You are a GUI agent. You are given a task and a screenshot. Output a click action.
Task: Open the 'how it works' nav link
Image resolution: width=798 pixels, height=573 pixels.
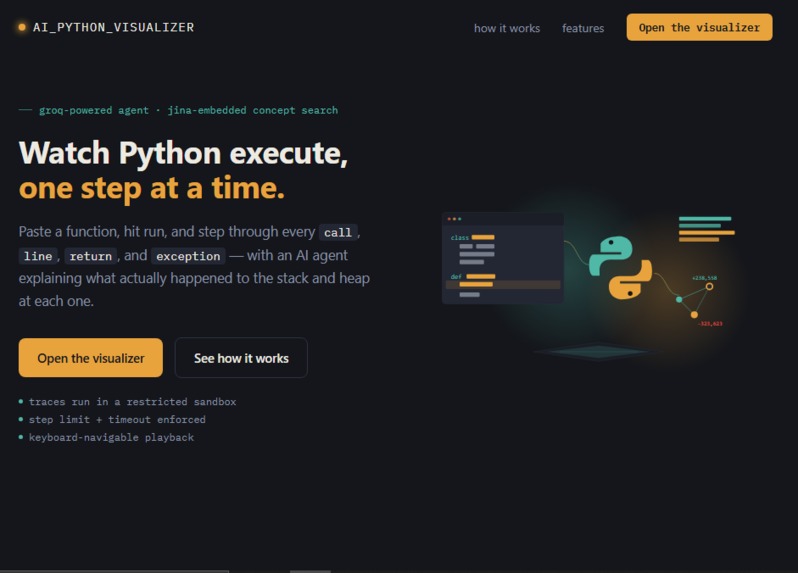(507, 28)
